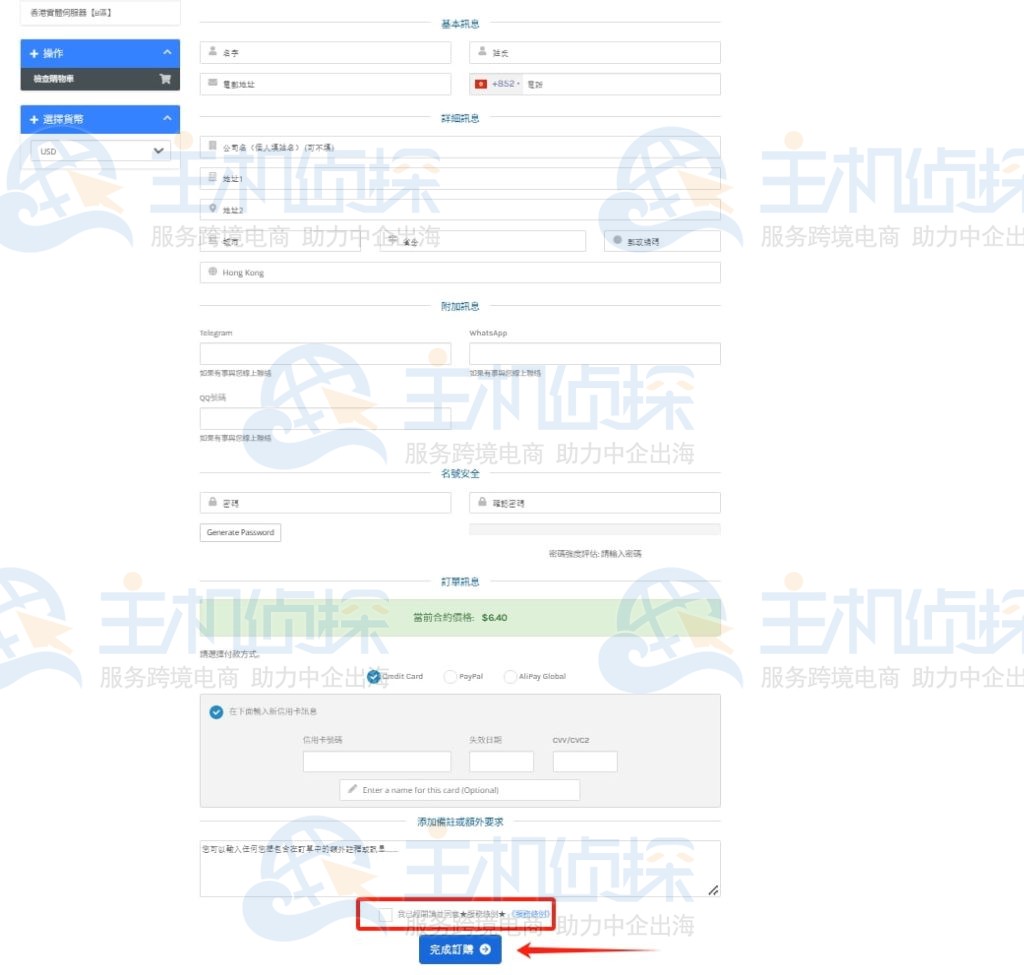Click the building icon in the company name field

pos(212,145)
